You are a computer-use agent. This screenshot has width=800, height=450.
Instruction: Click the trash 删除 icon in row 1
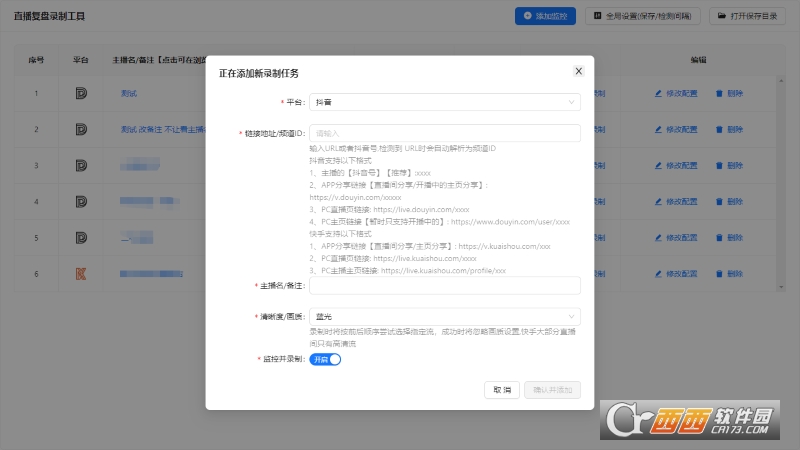tap(719, 93)
